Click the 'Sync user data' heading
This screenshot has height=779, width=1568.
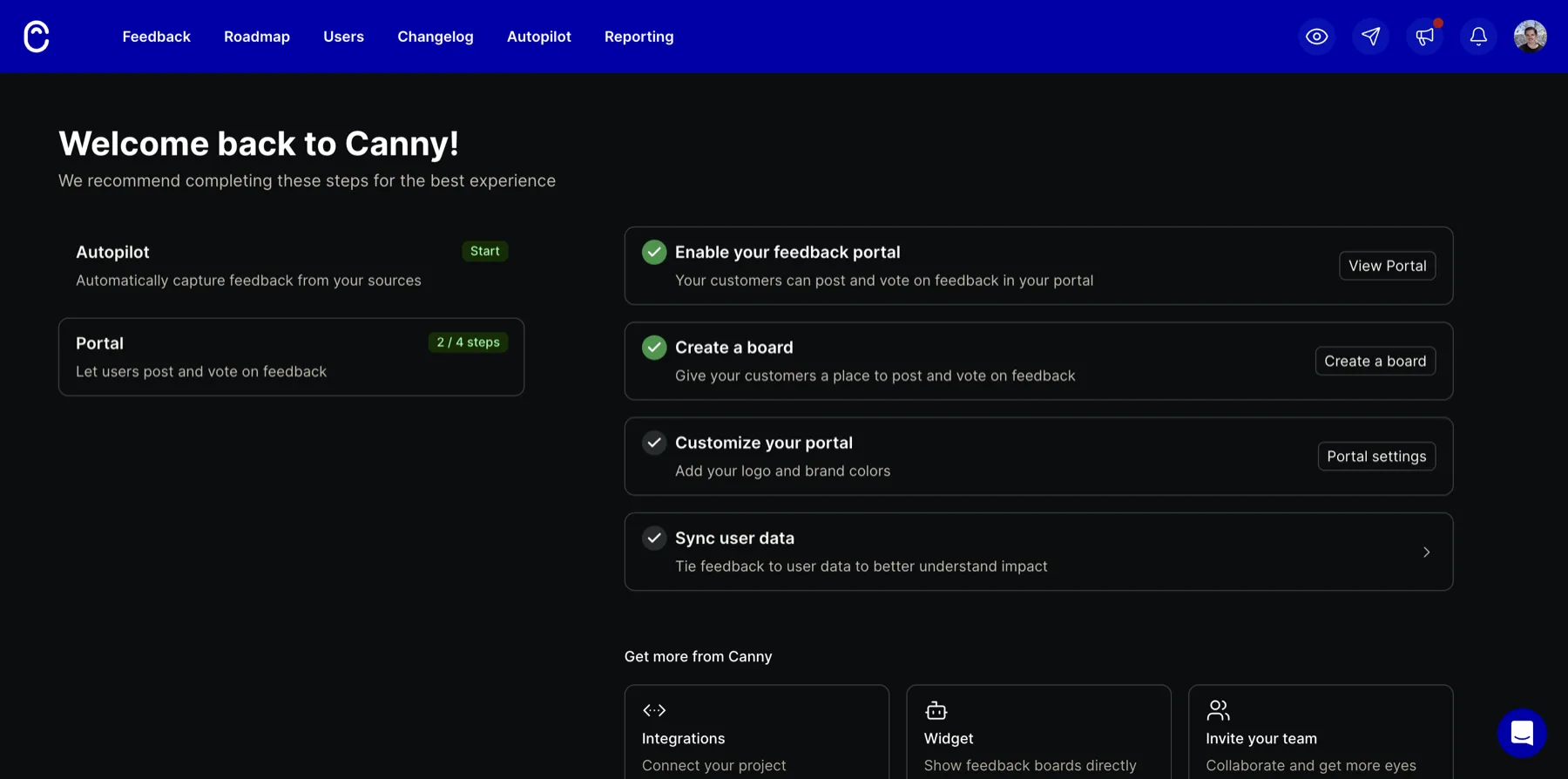pos(734,538)
